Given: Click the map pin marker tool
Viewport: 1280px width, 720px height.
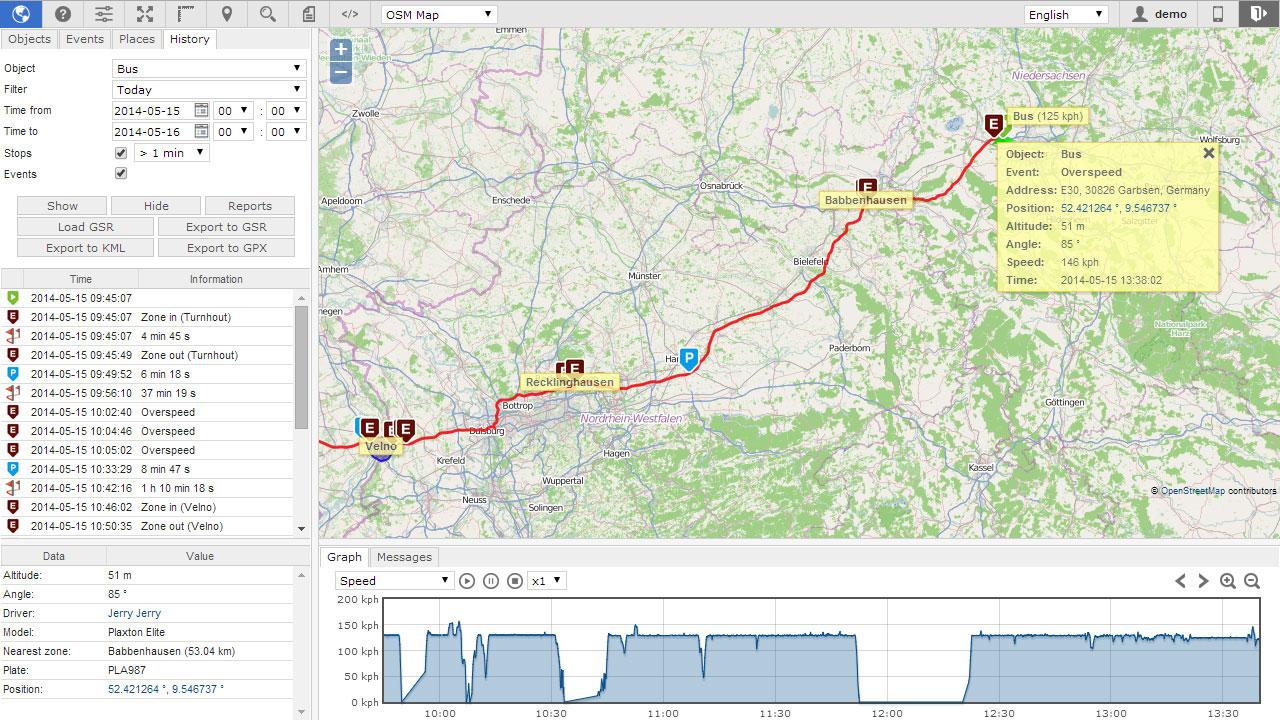Looking at the screenshot, I should pyautogui.click(x=227, y=14).
